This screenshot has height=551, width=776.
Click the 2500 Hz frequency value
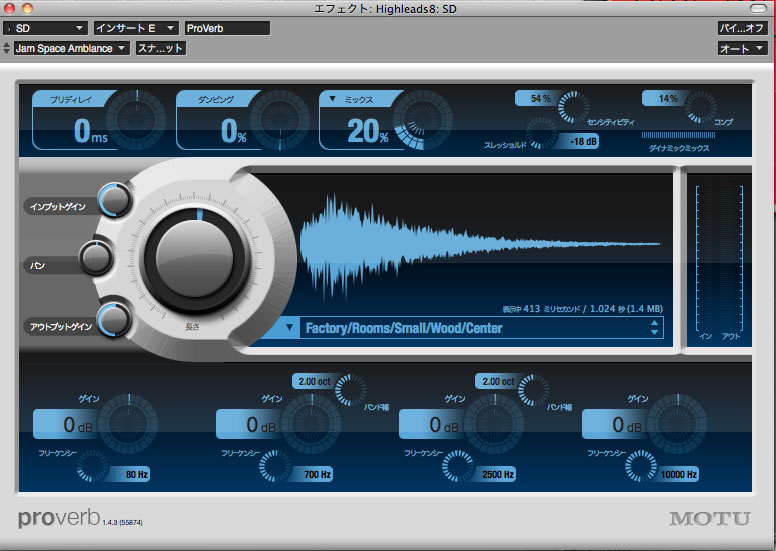coord(495,474)
